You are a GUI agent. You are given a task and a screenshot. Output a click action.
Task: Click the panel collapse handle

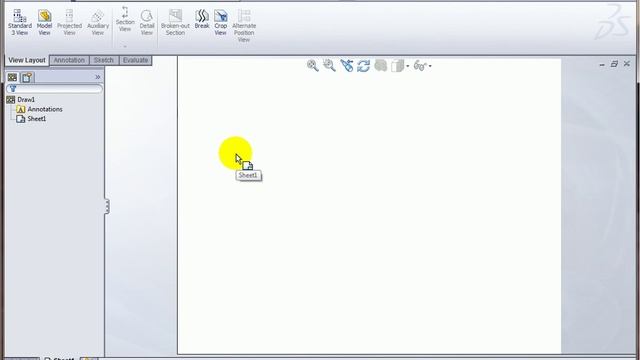(x=107, y=206)
